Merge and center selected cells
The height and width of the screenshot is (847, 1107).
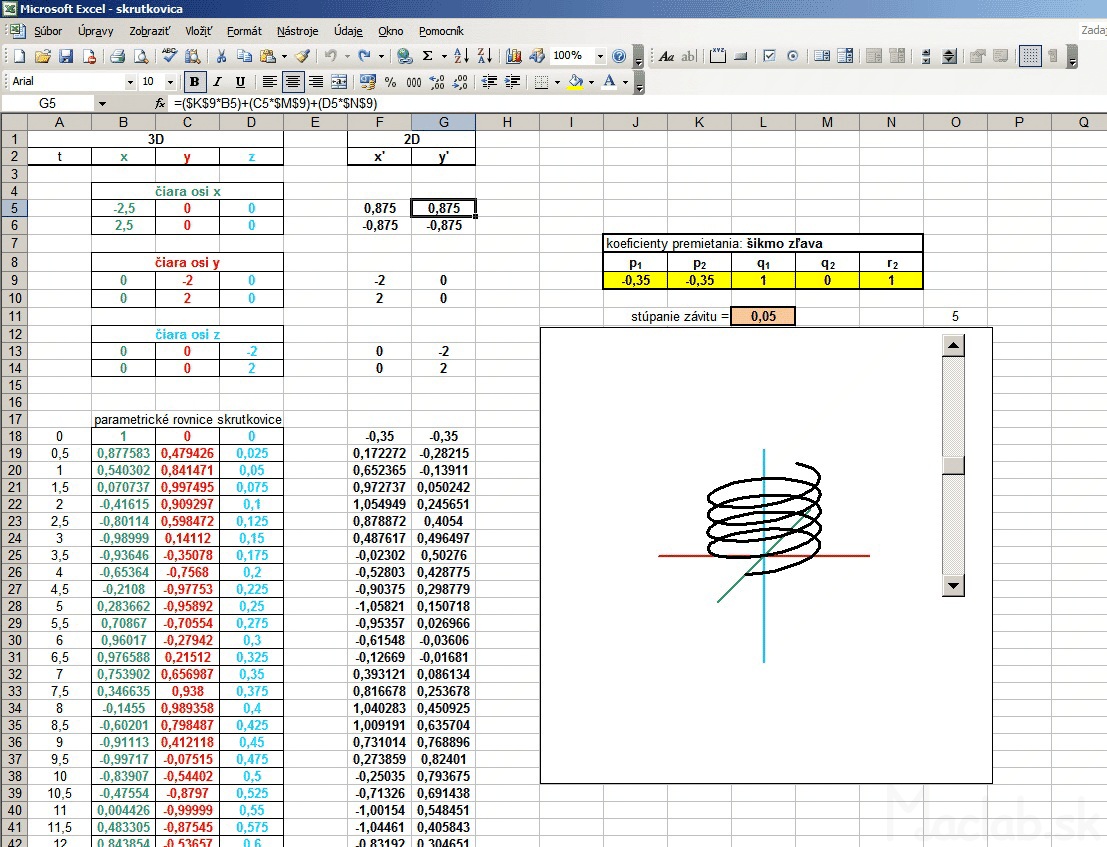click(339, 82)
